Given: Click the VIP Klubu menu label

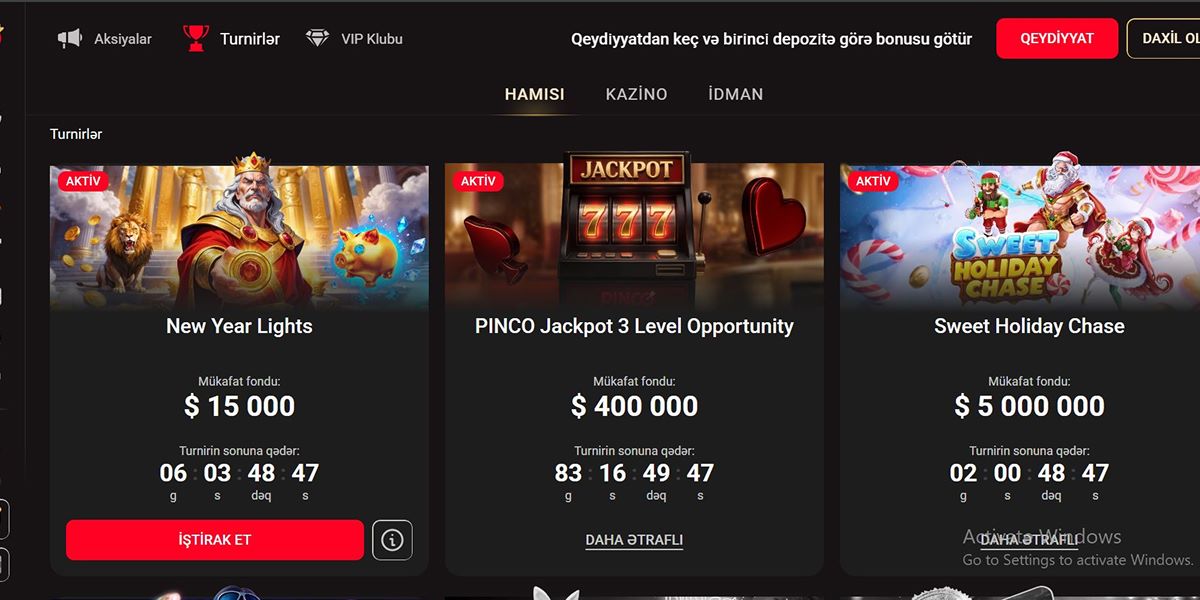Looking at the screenshot, I should click(x=372, y=39).
